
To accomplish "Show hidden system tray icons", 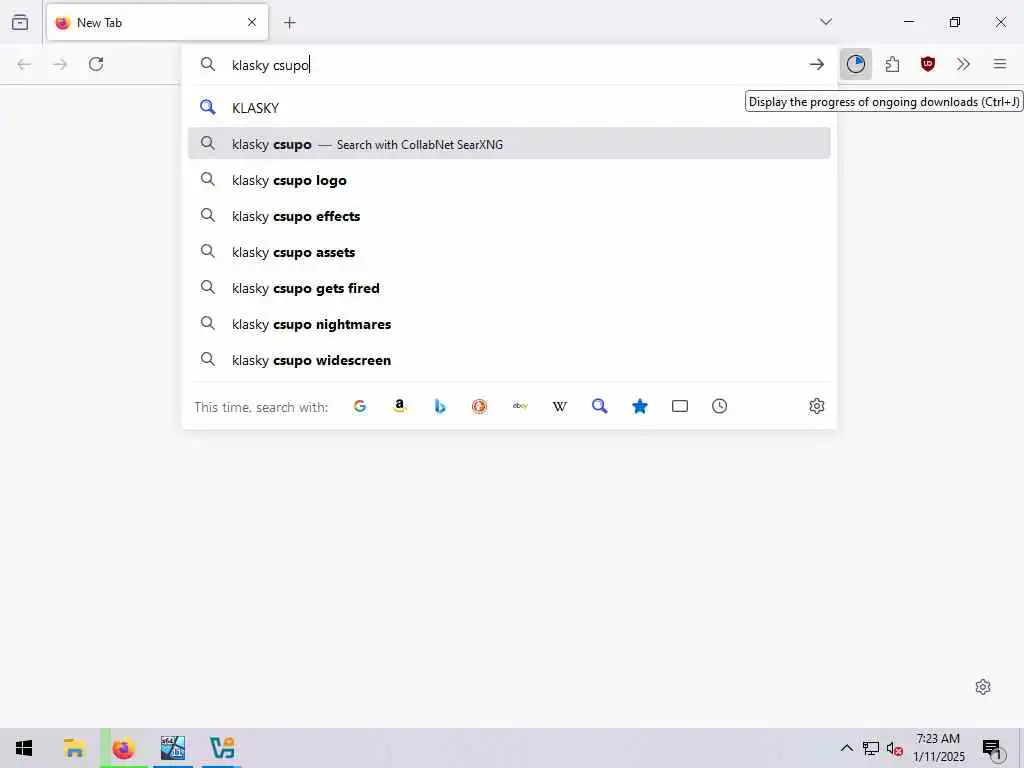I will [x=846, y=748].
